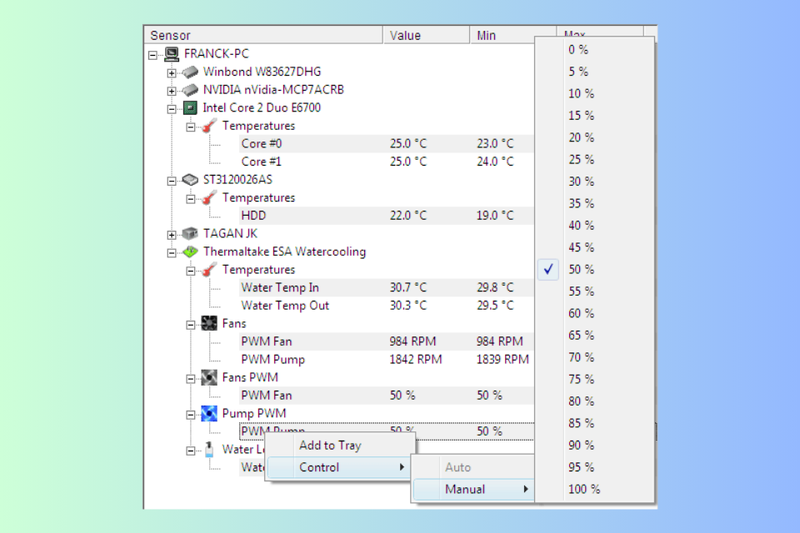Select 10 % manual speed

pyautogui.click(x=595, y=93)
